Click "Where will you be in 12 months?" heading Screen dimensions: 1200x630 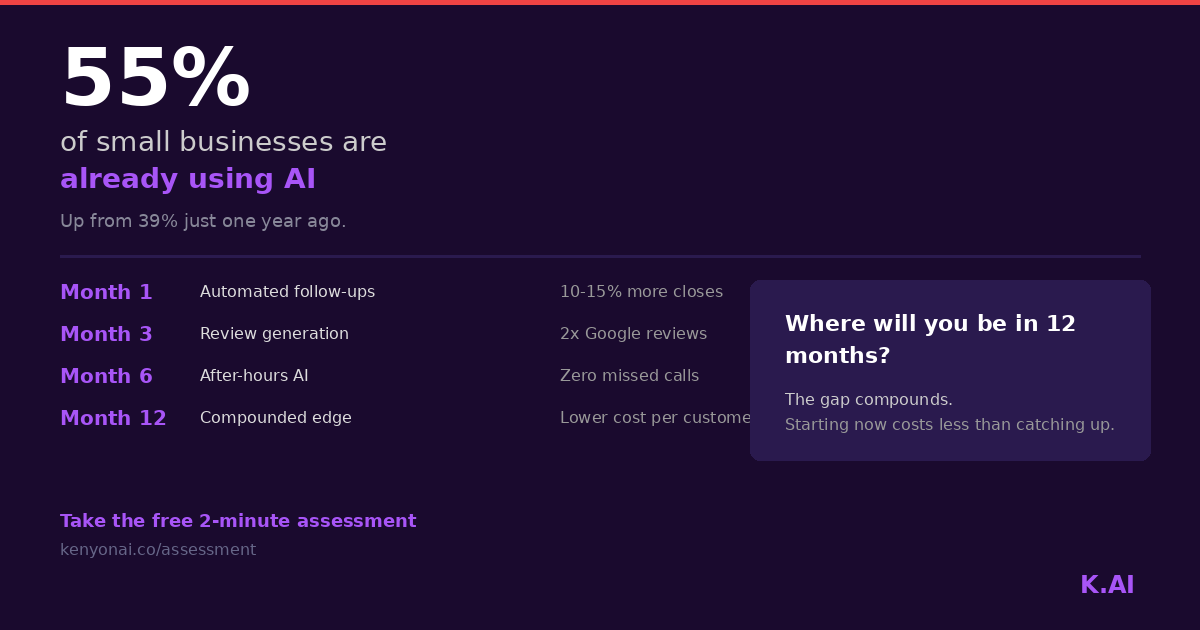pos(930,339)
